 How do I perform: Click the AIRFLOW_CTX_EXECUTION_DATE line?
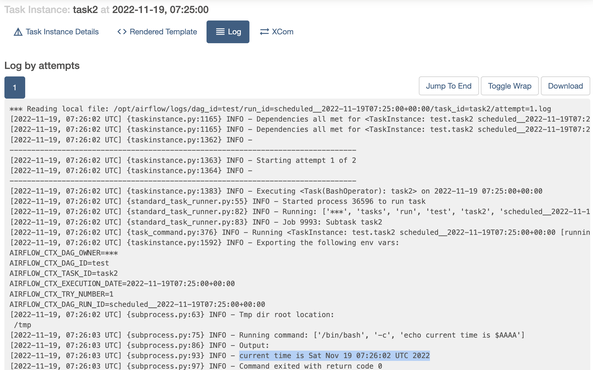pos(122,283)
